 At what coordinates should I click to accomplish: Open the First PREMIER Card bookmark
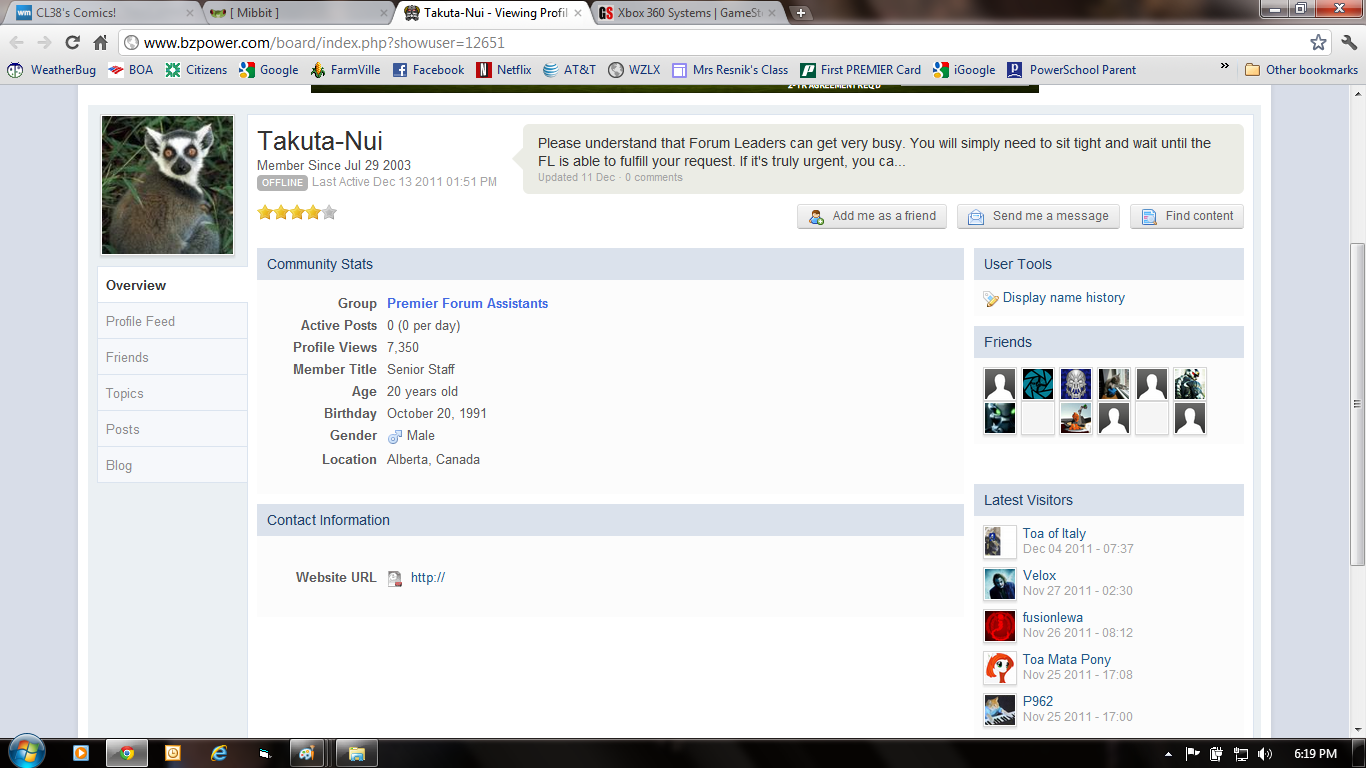(860, 70)
